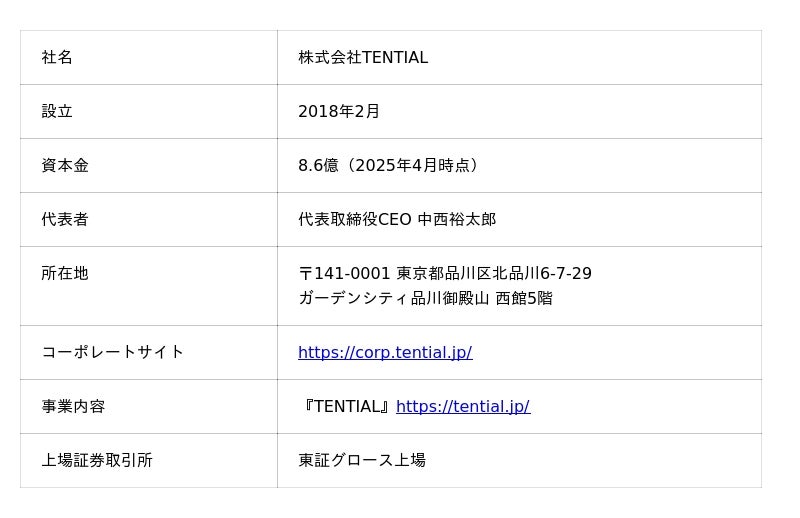Select the 東京都品川区北品川6-7-29 address text

tap(494, 274)
